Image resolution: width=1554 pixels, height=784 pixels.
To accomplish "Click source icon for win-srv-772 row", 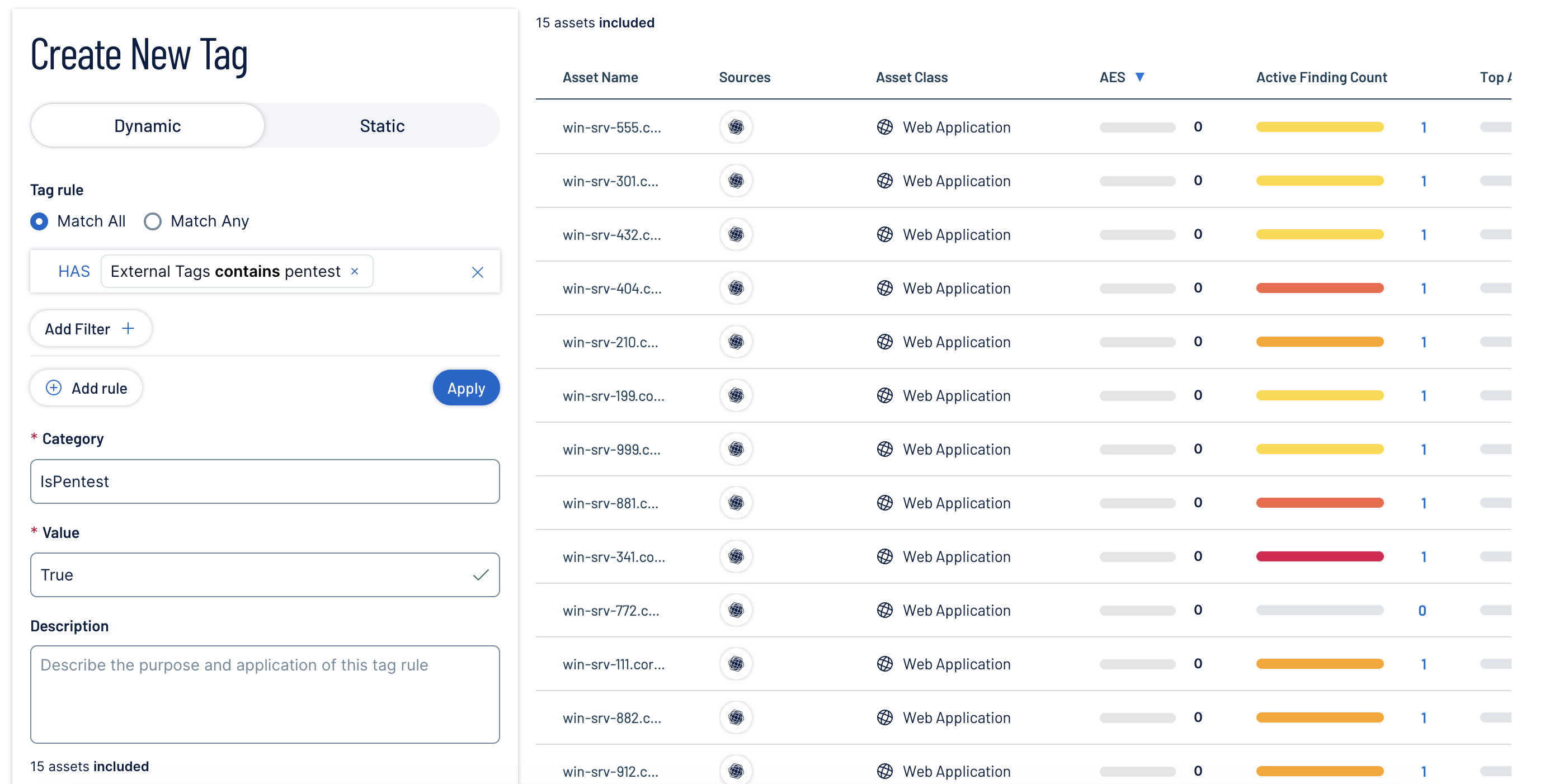I will (736, 610).
